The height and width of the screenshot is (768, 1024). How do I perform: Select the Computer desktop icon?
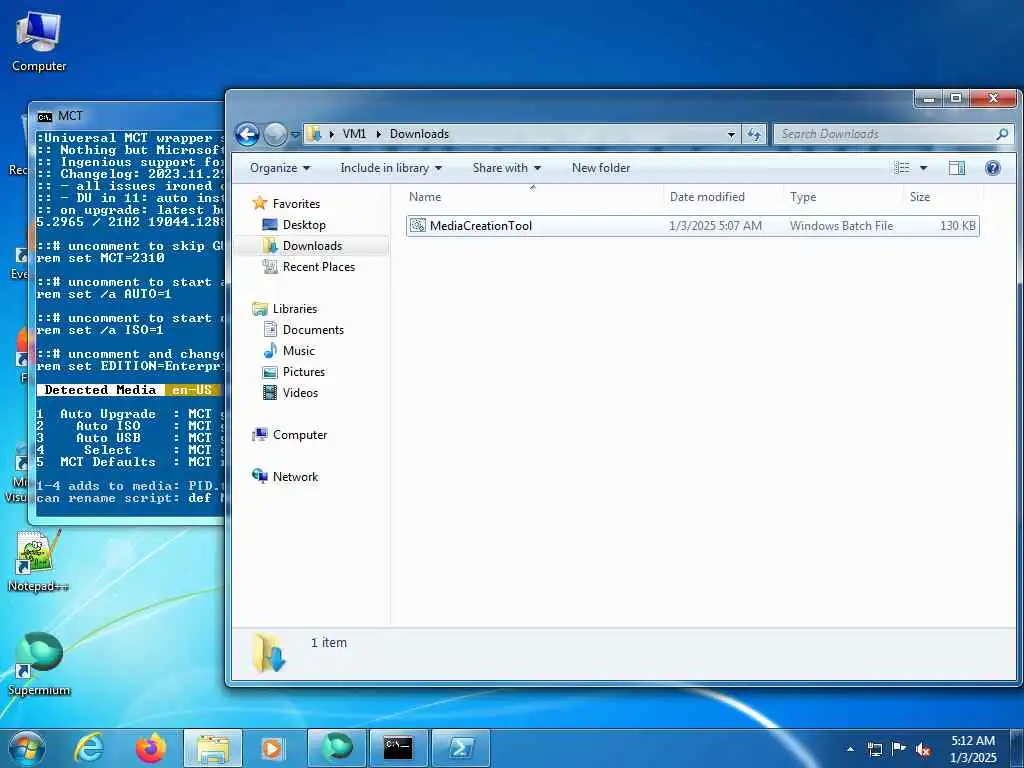(39, 42)
